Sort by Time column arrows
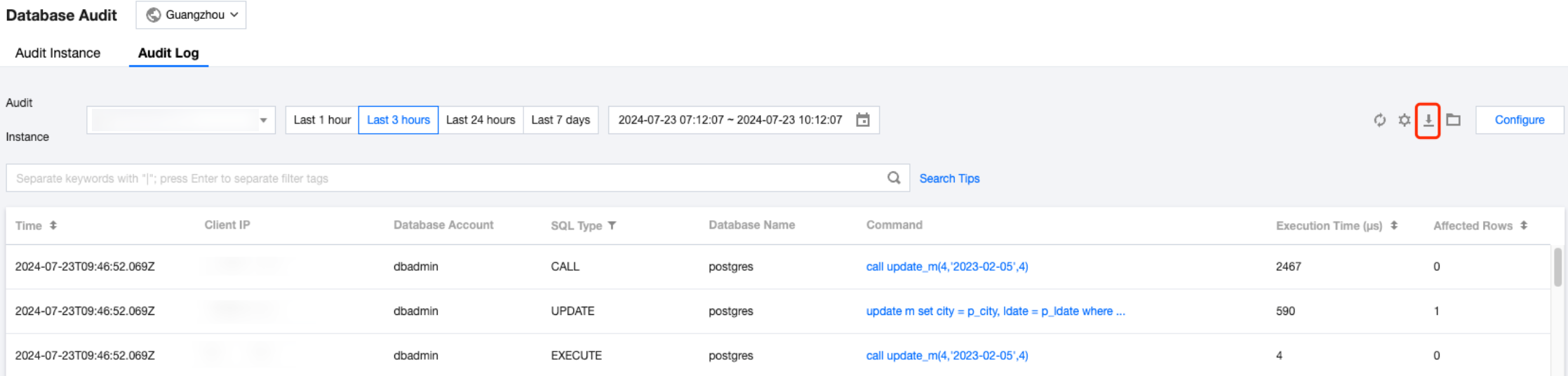1568x376 pixels. tap(53, 225)
